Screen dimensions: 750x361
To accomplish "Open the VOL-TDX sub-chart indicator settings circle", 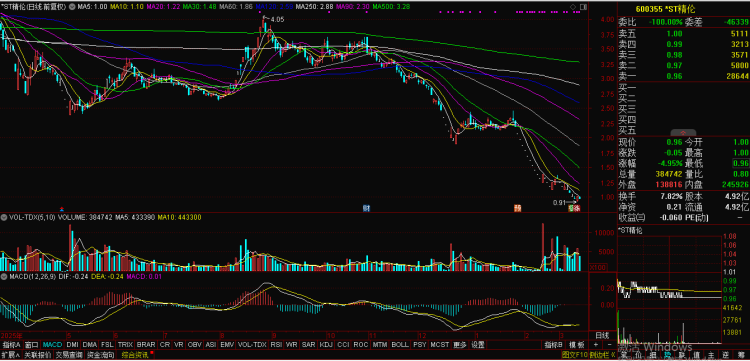I will [5, 217].
